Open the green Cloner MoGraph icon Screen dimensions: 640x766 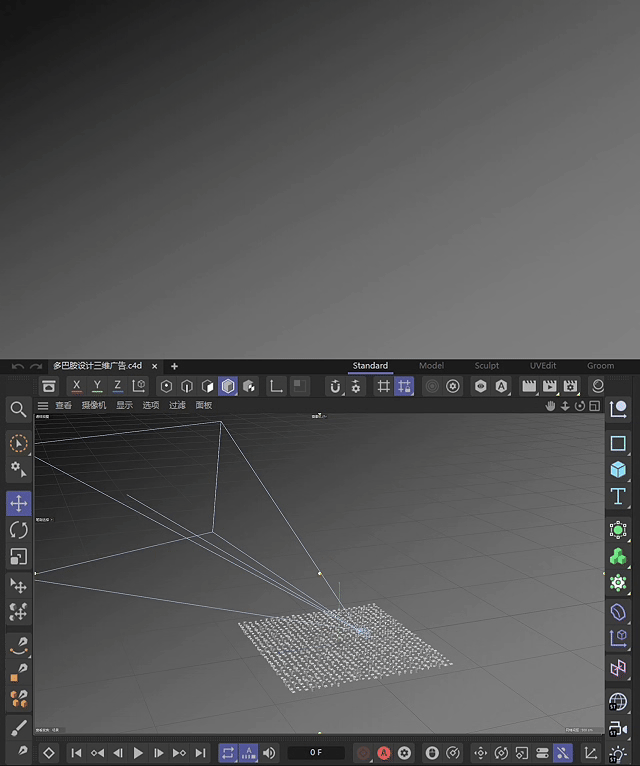[x=618, y=556]
